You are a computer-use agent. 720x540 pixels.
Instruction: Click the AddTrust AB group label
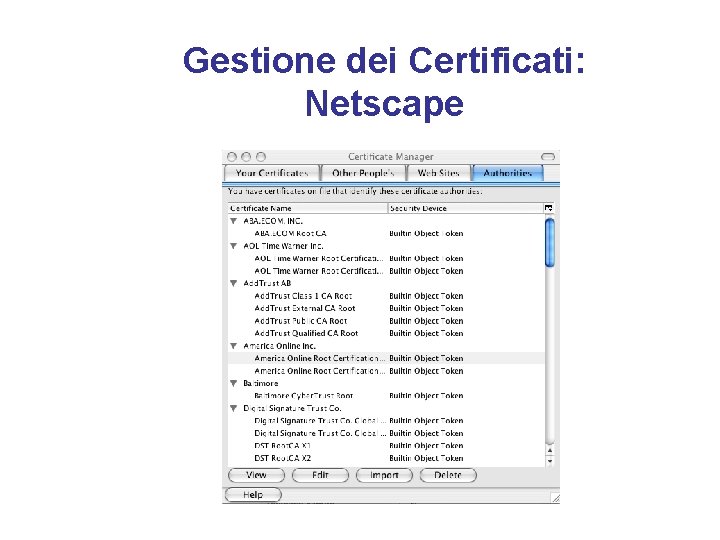coord(267,283)
